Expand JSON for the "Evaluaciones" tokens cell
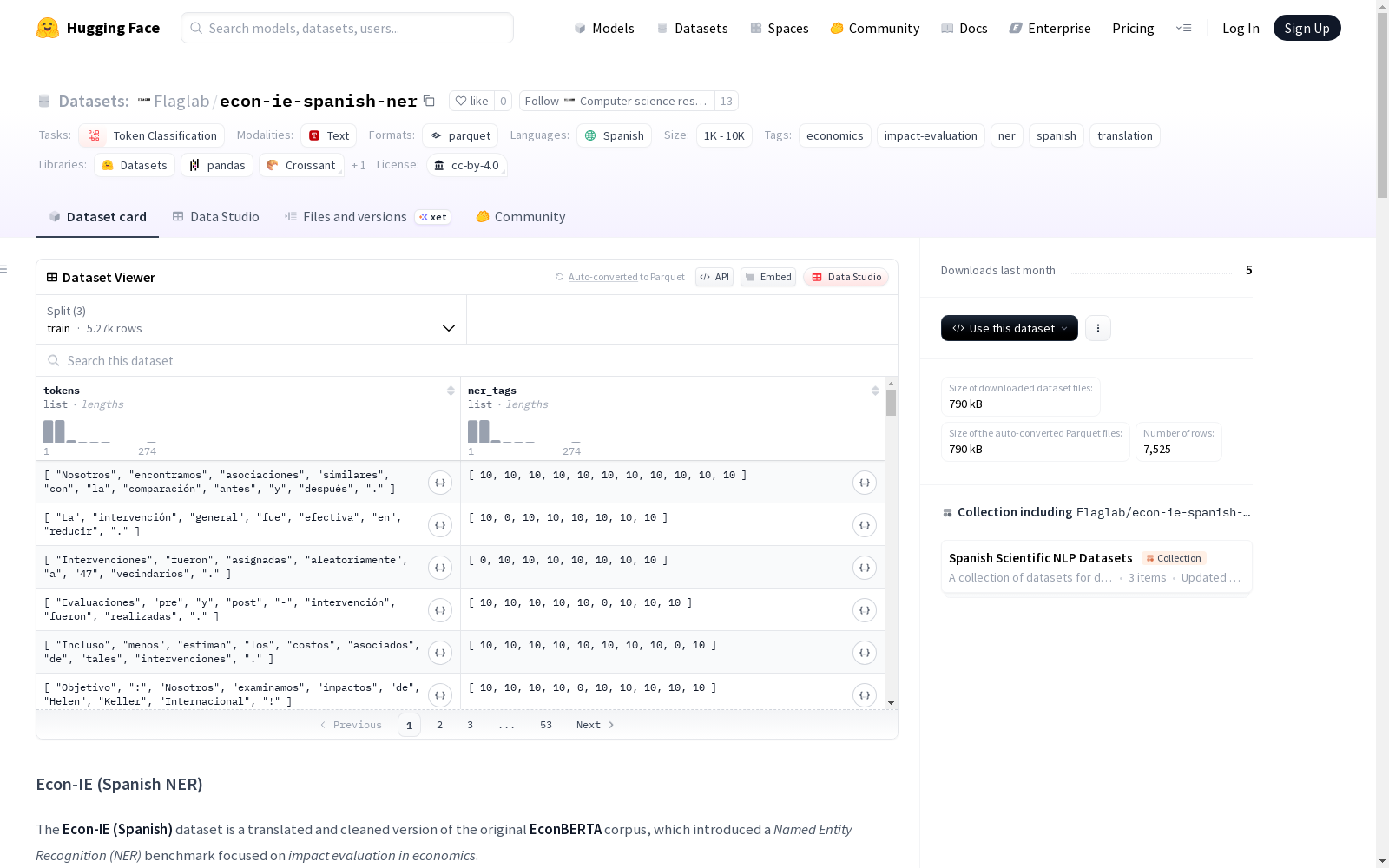1389x868 pixels. click(440, 610)
